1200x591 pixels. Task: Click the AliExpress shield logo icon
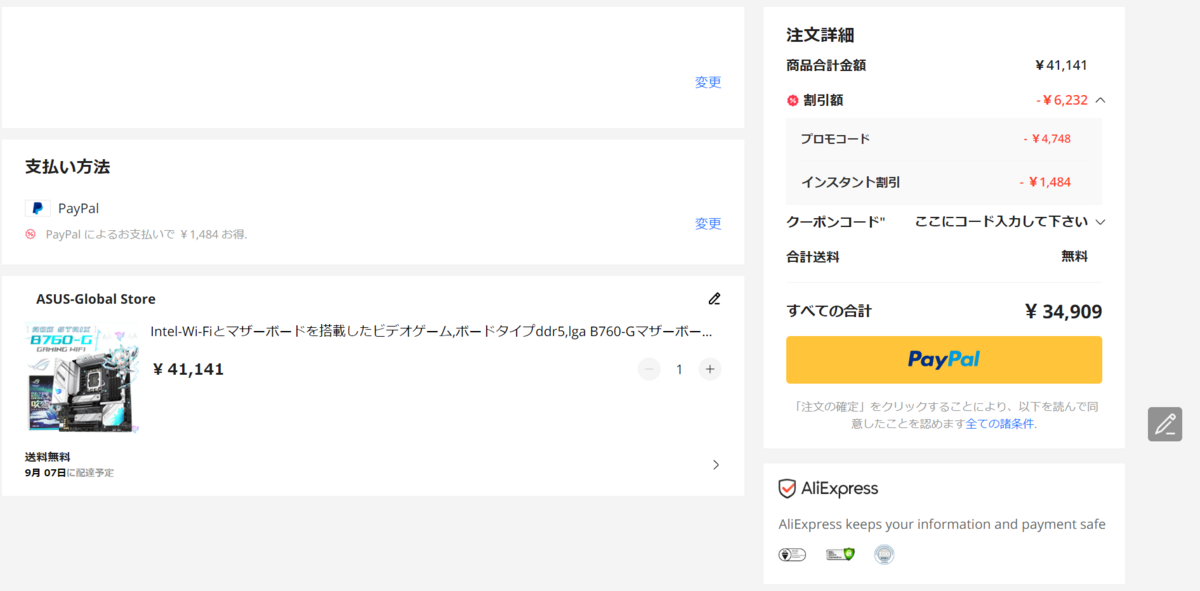coord(787,488)
